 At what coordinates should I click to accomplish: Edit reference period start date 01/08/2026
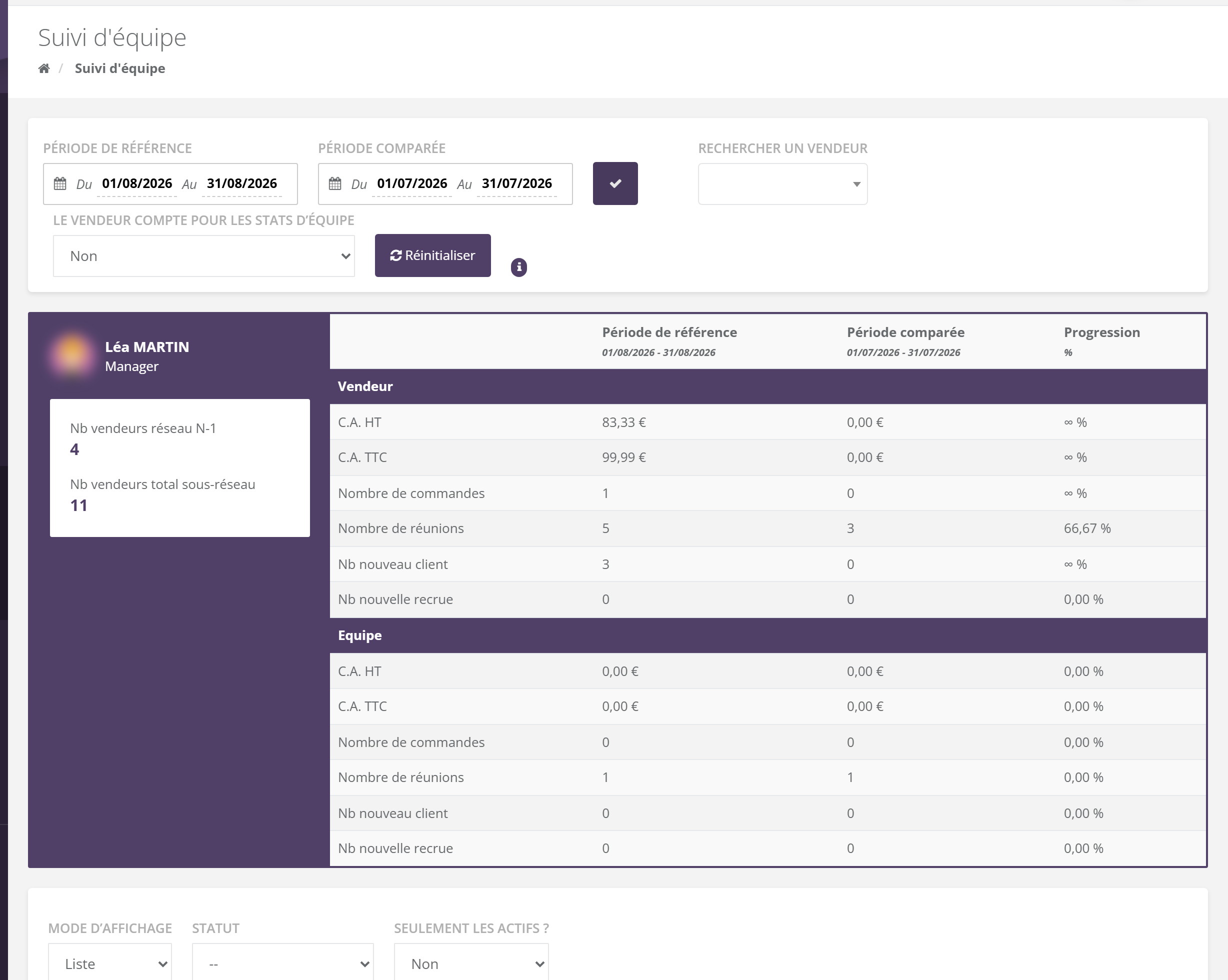pyautogui.click(x=136, y=183)
